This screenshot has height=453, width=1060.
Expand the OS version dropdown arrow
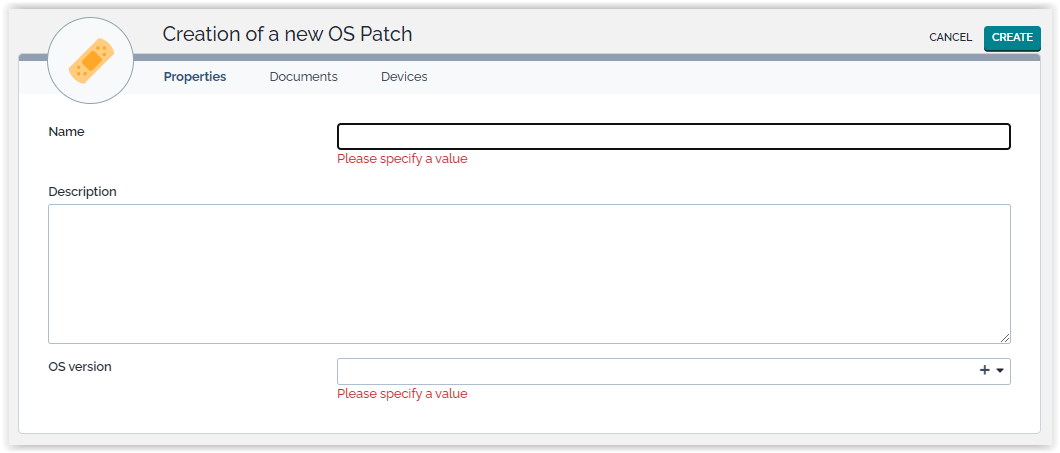coord(1000,371)
